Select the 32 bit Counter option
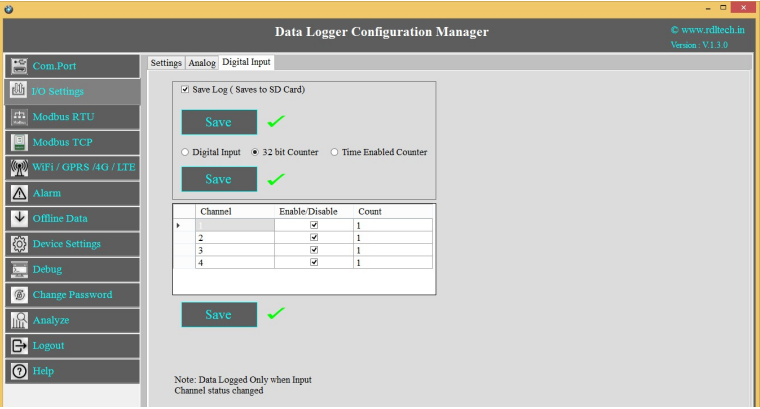 (255, 152)
